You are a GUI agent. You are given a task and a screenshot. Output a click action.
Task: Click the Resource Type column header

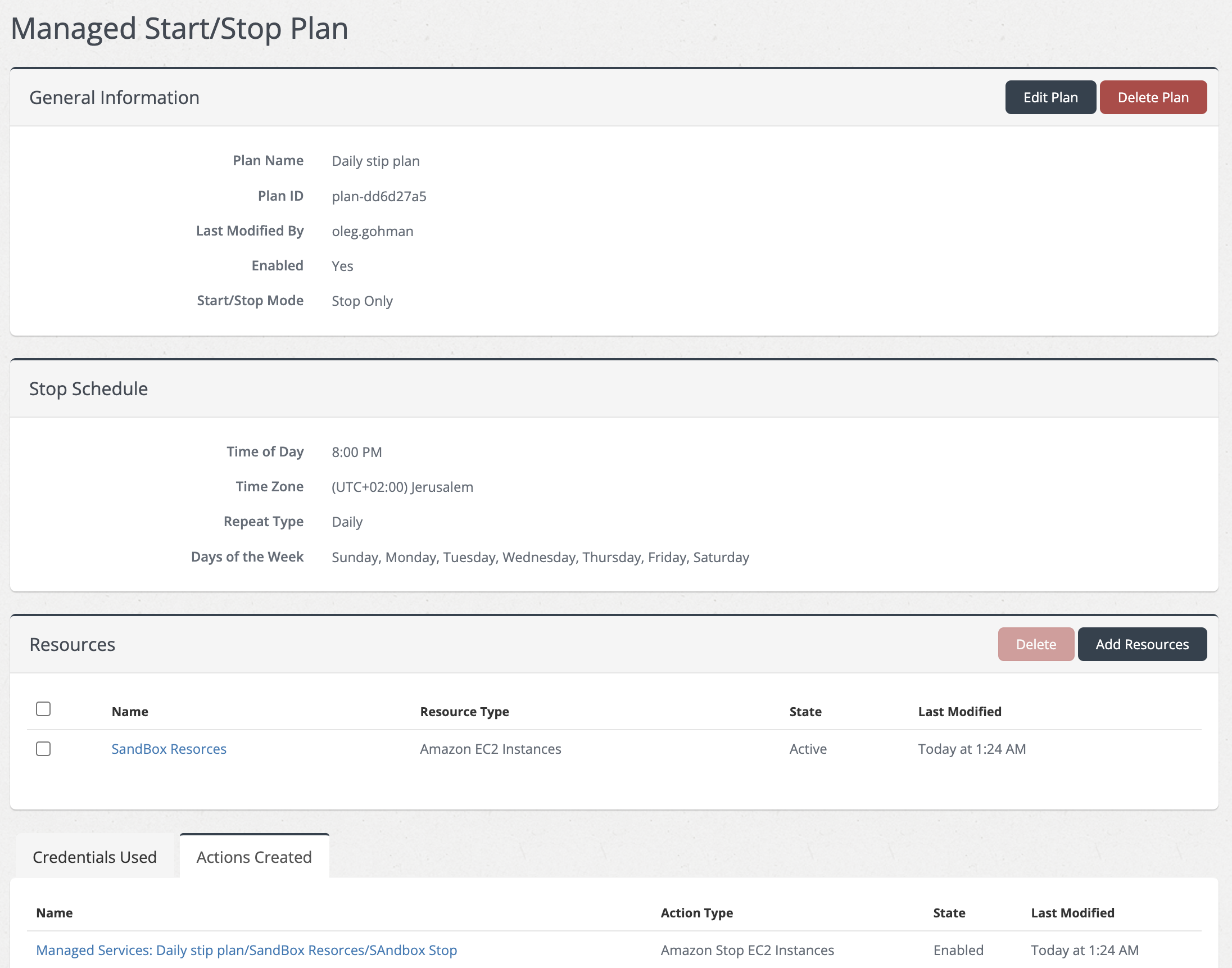pos(464,712)
